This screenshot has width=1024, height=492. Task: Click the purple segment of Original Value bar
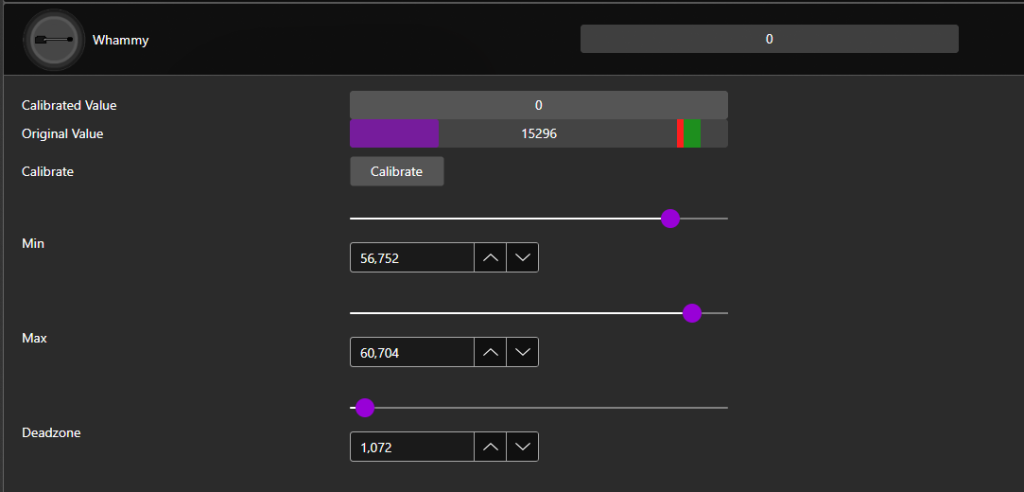coord(394,134)
